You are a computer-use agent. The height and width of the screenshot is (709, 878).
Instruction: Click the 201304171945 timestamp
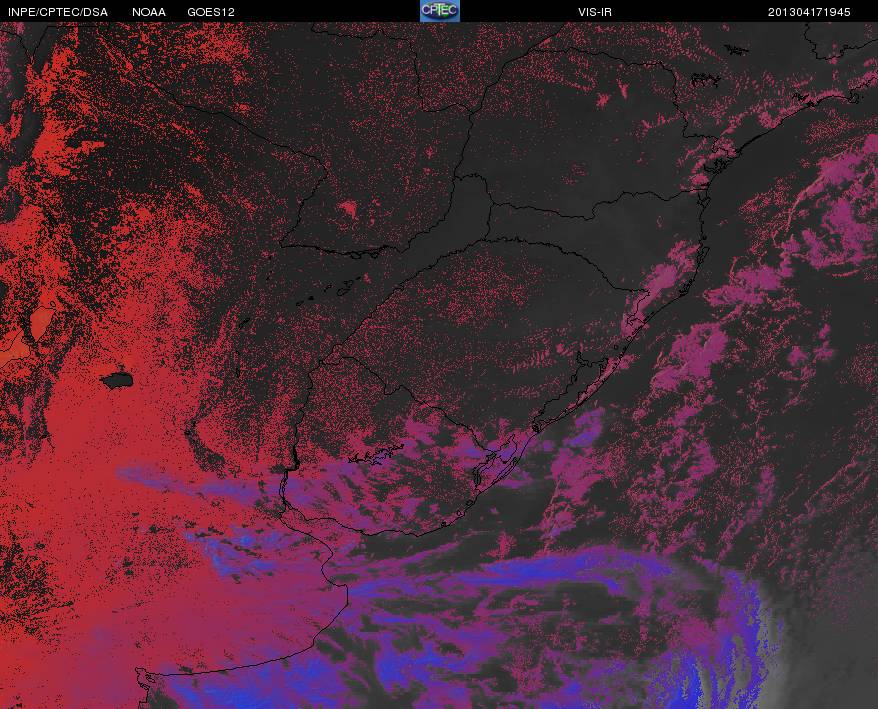click(x=809, y=12)
